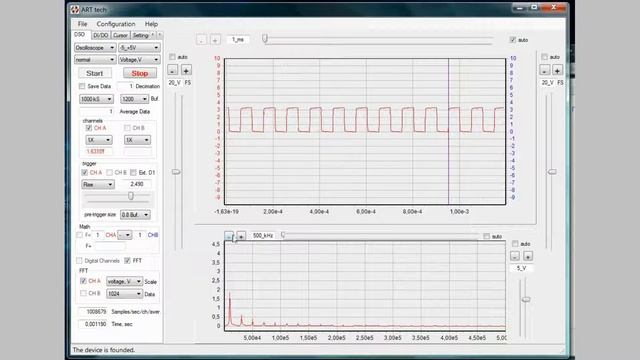Enable the Math F= checkbox
Screen dimensions: 640x360
tap(80, 235)
